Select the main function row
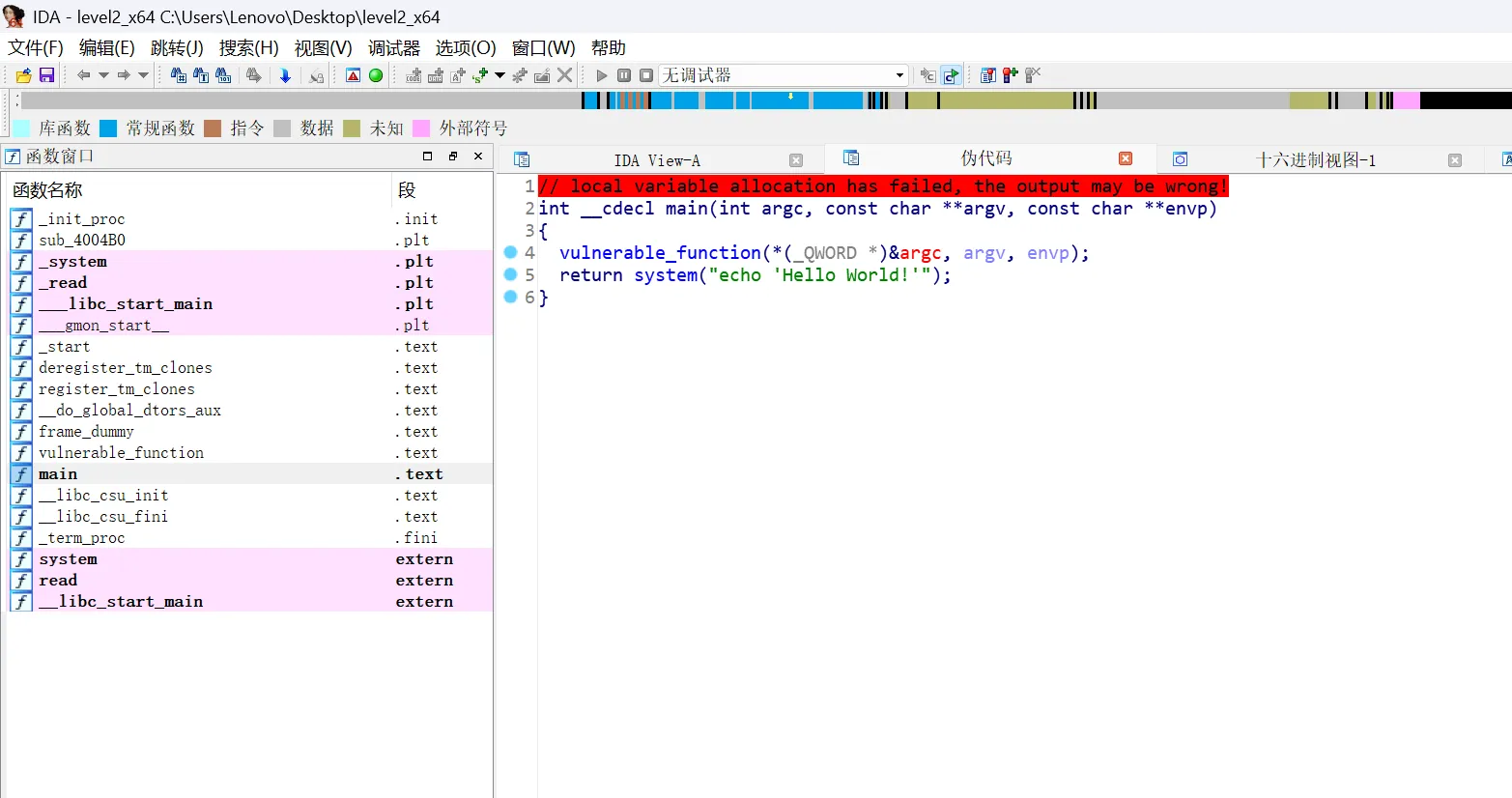1512x798 pixels. point(250,474)
